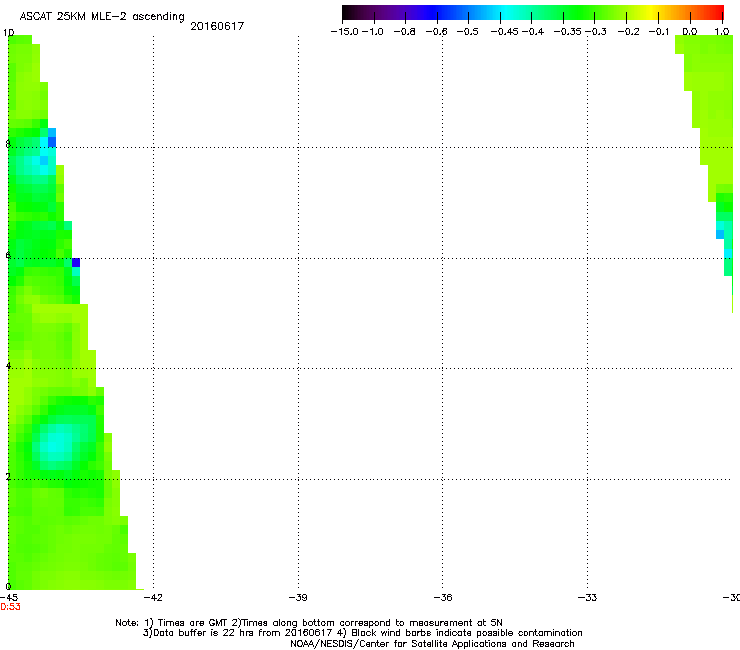Viewport: 740px width, 650px height.
Task: Click the colorbar label -0.2
Action: [629, 32]
